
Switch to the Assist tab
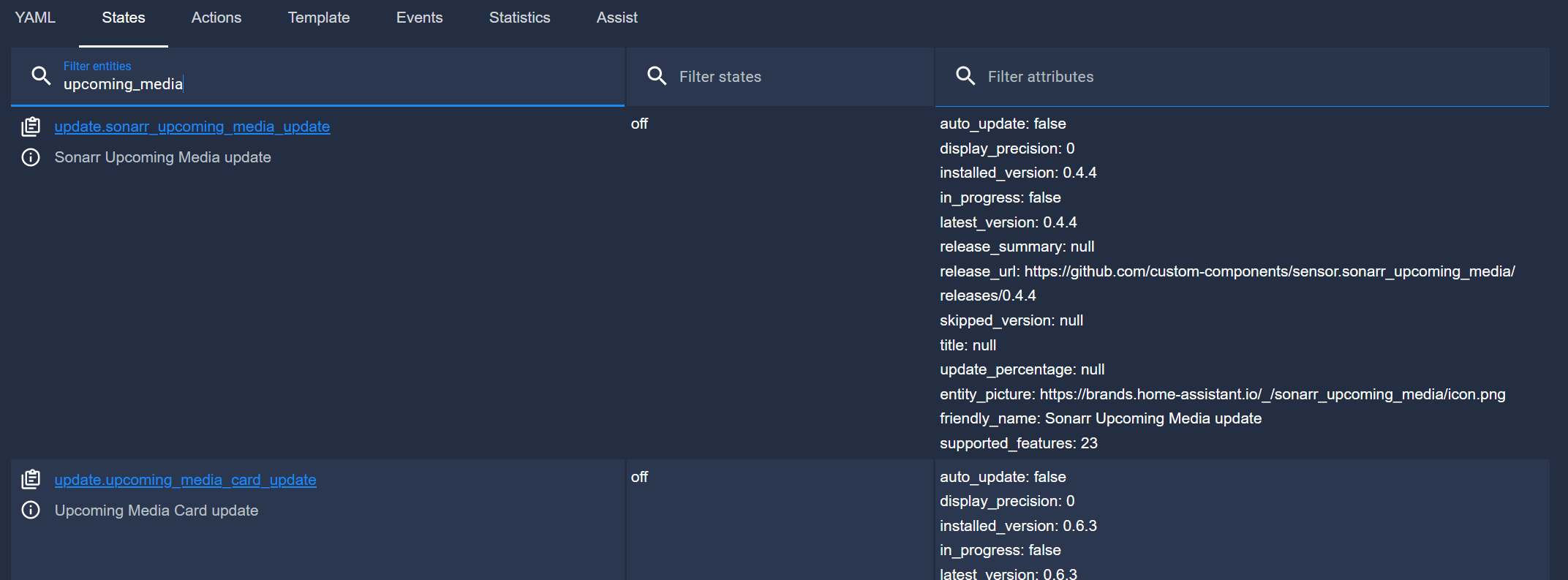(617, 18)
